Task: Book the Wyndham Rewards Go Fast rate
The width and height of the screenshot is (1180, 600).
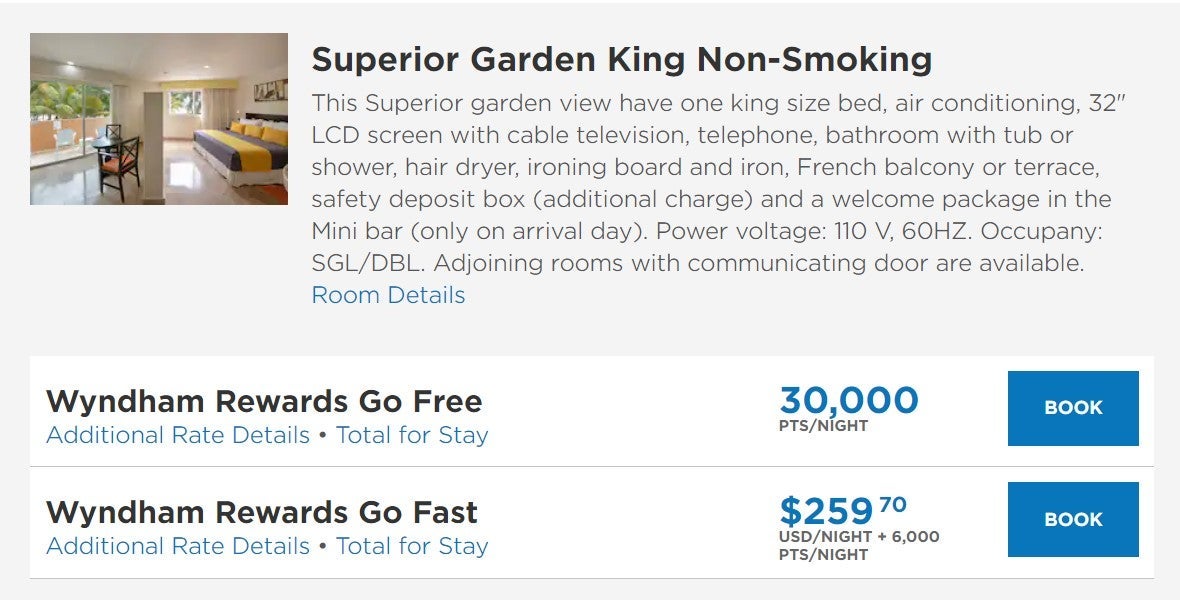Action: pyautogui.click(x=1073, y=519)
